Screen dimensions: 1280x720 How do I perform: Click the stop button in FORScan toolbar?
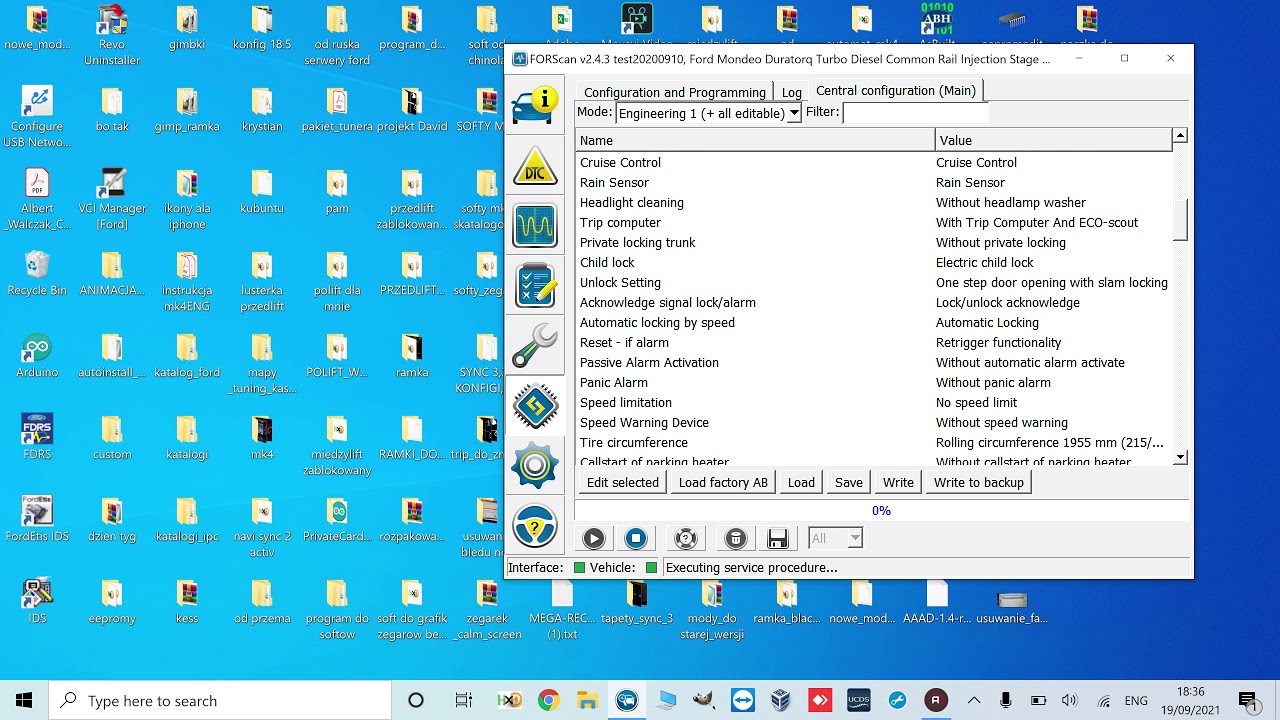[636, 539]
